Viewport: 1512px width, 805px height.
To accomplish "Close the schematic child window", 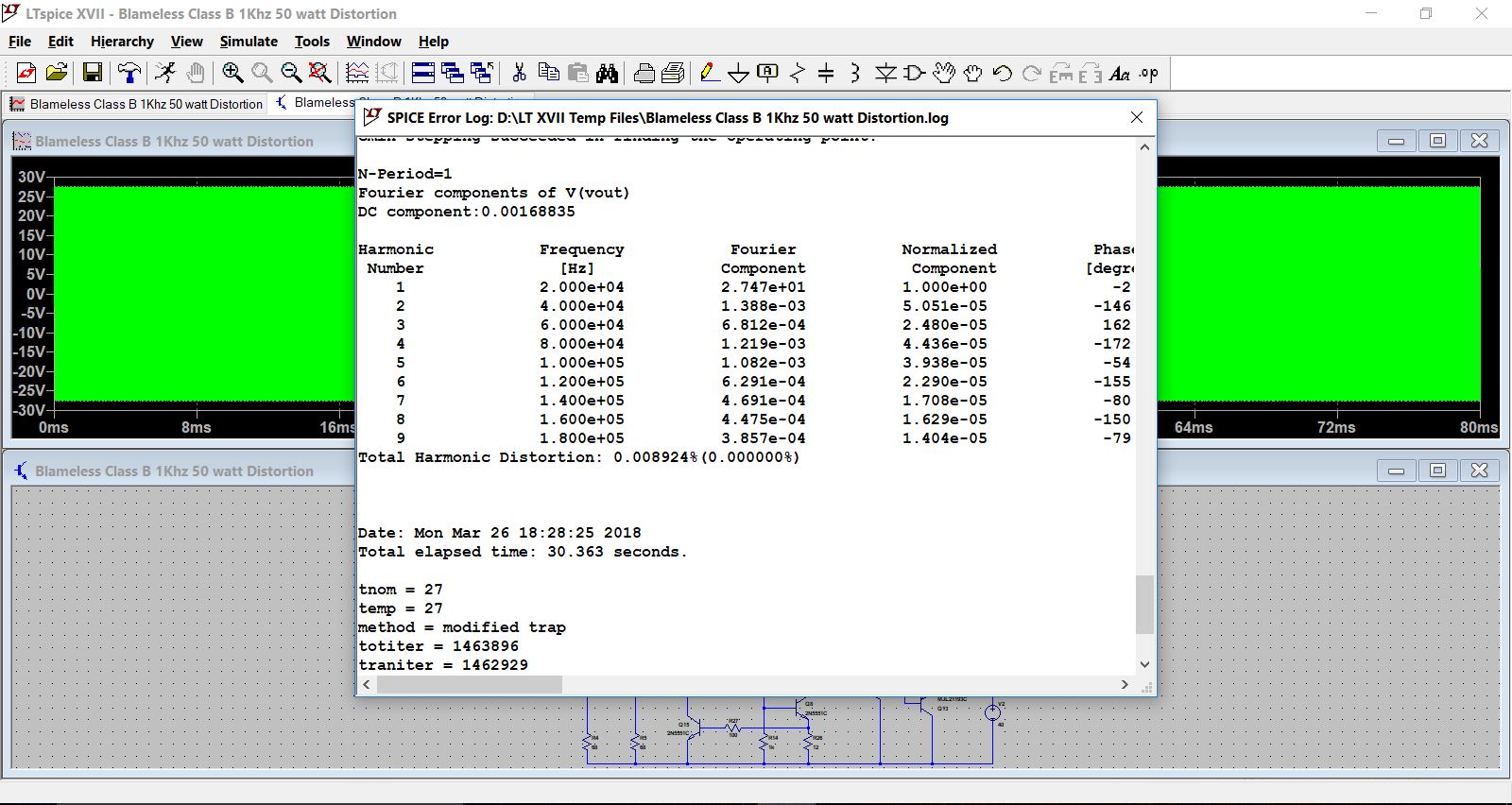I will [1479, 471].
